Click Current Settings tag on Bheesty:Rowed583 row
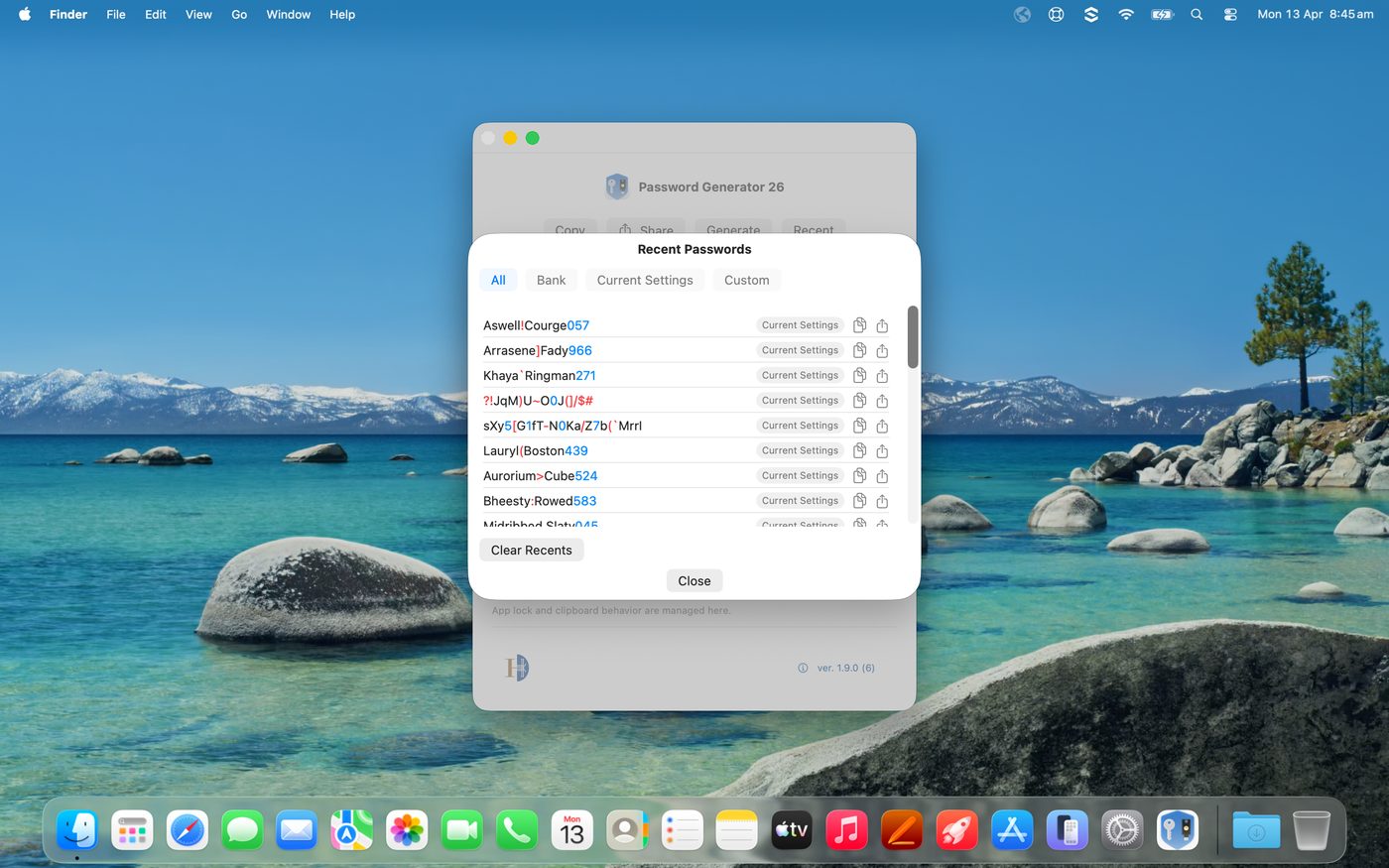 click(800, 501)
